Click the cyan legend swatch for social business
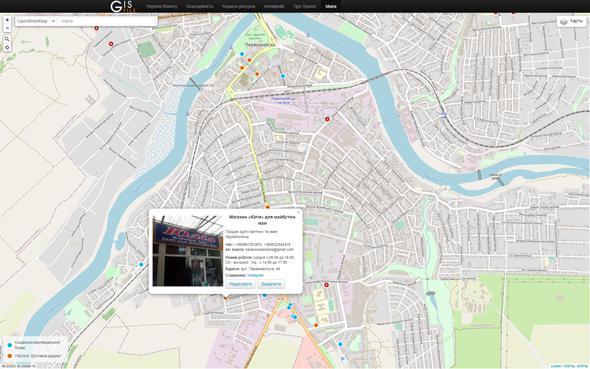Image resolution: width=590 pixels, height=369 pixels. click(10, 345)
